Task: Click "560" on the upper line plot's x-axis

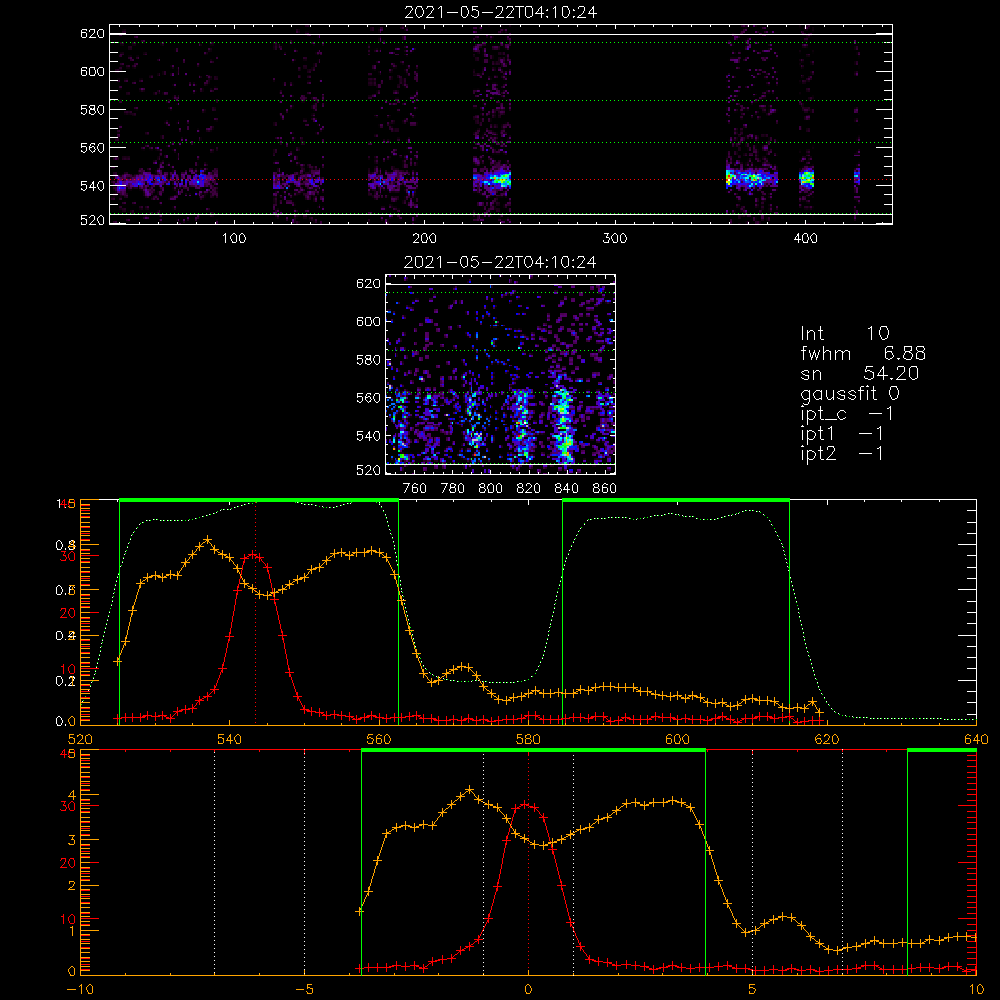Action: pos(379,739)
